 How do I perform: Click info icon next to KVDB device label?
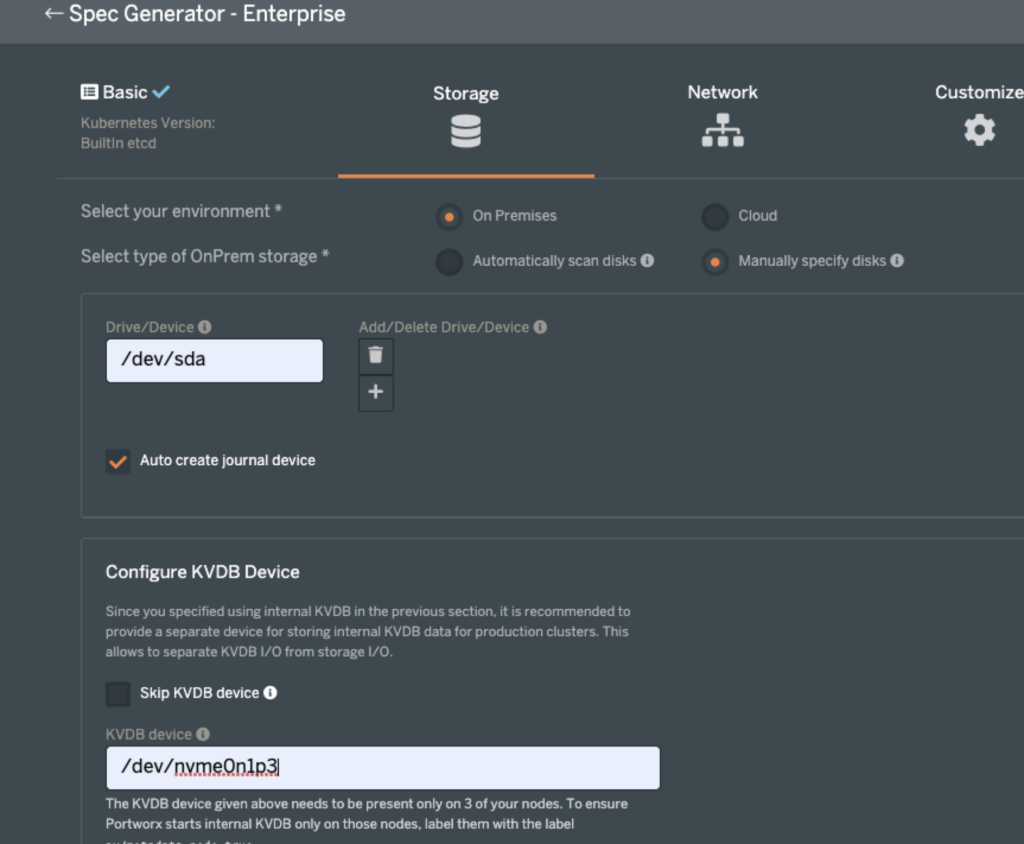tap(203, 734)
